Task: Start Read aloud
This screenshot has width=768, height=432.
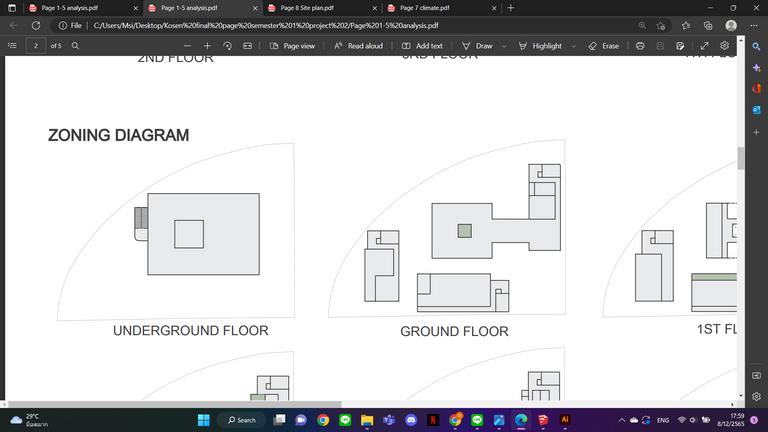Action: (x=358, y=46)
